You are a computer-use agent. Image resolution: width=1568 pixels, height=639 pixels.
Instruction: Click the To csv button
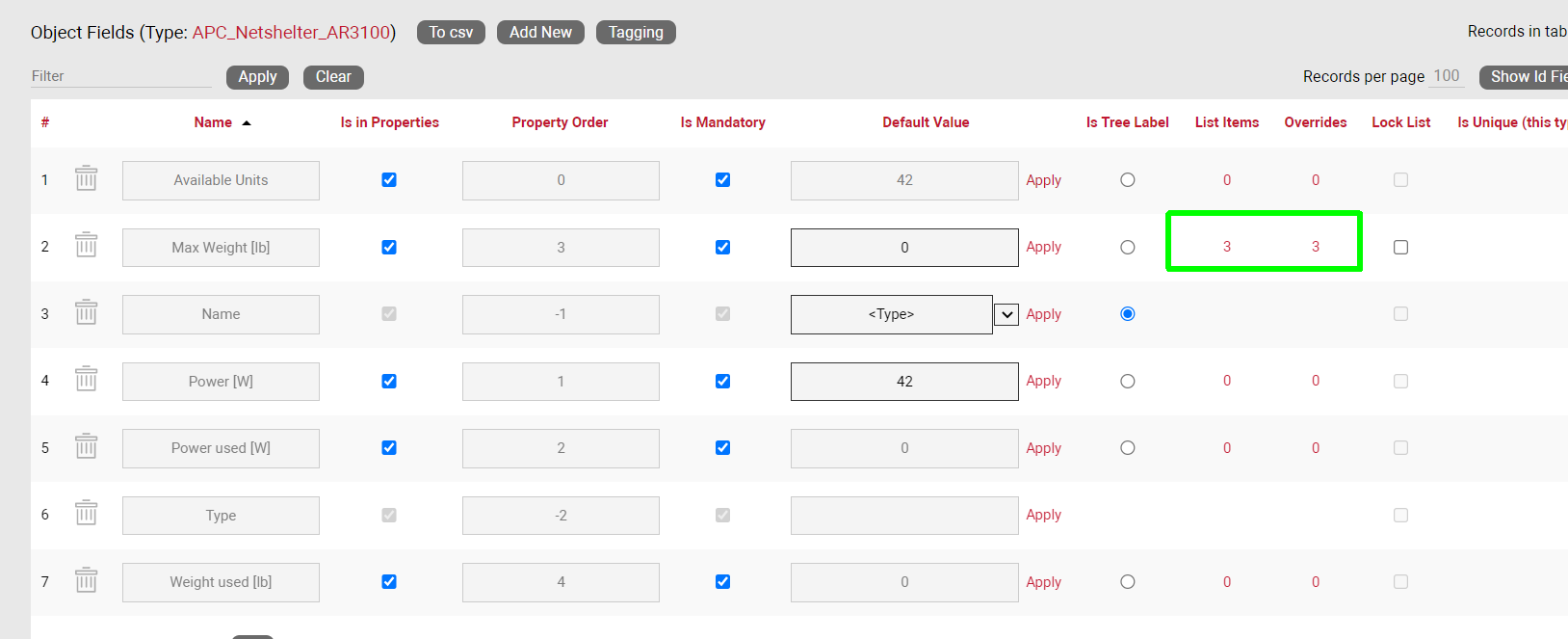click(451, 33)
